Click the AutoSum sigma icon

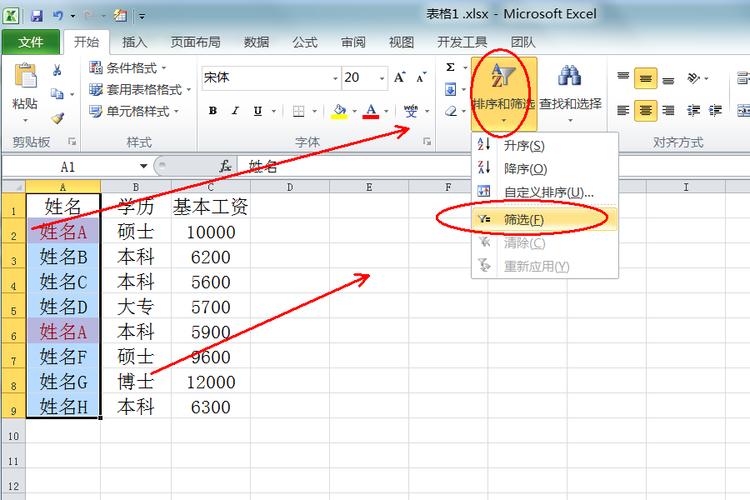(450, 67)
